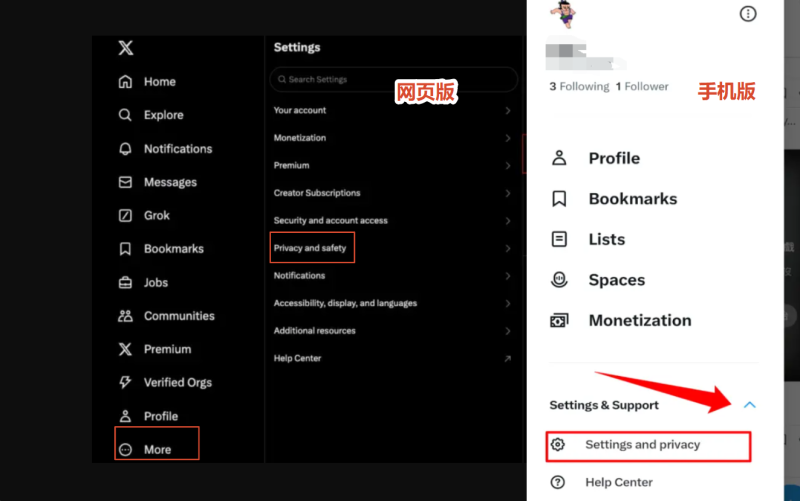Click the Help Center question mark icon
This screenshot has height=501, width=800.
point(558,482)
